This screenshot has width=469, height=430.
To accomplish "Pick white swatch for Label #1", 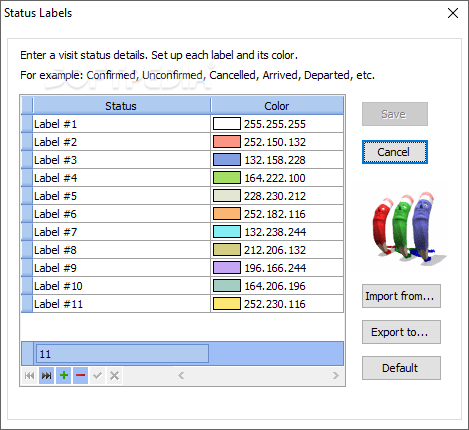I will (x=227, y=124).
